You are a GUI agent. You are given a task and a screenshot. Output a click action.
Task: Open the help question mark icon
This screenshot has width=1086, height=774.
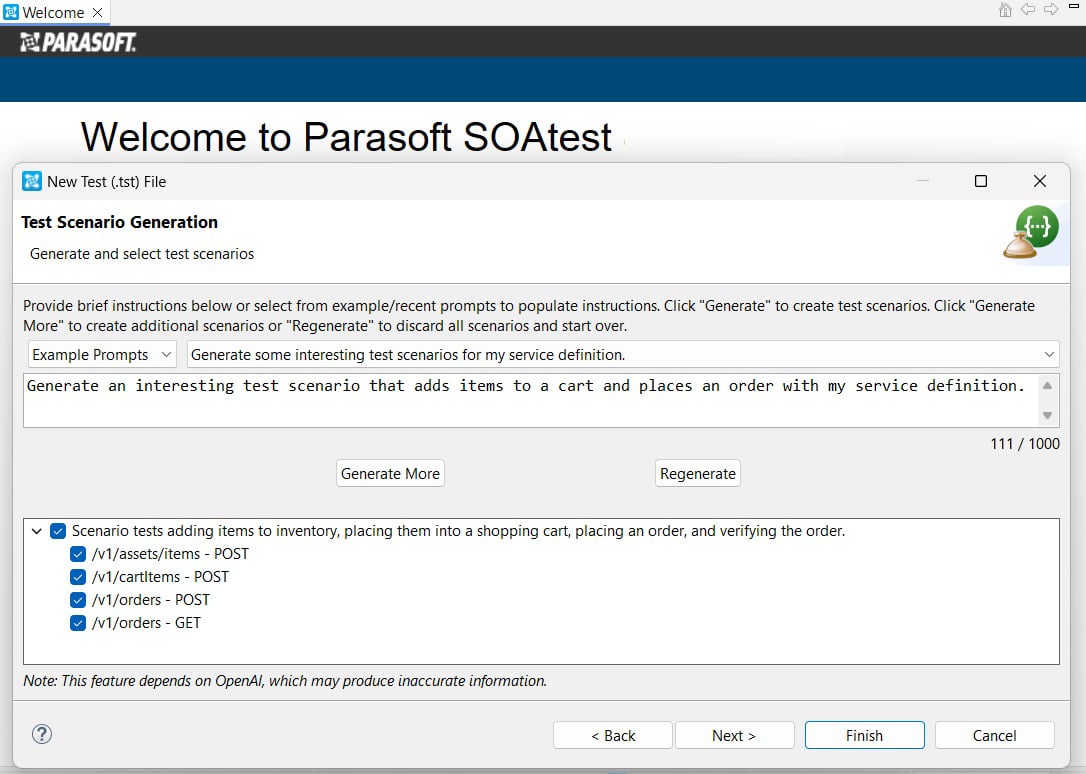tap(42, 734)
